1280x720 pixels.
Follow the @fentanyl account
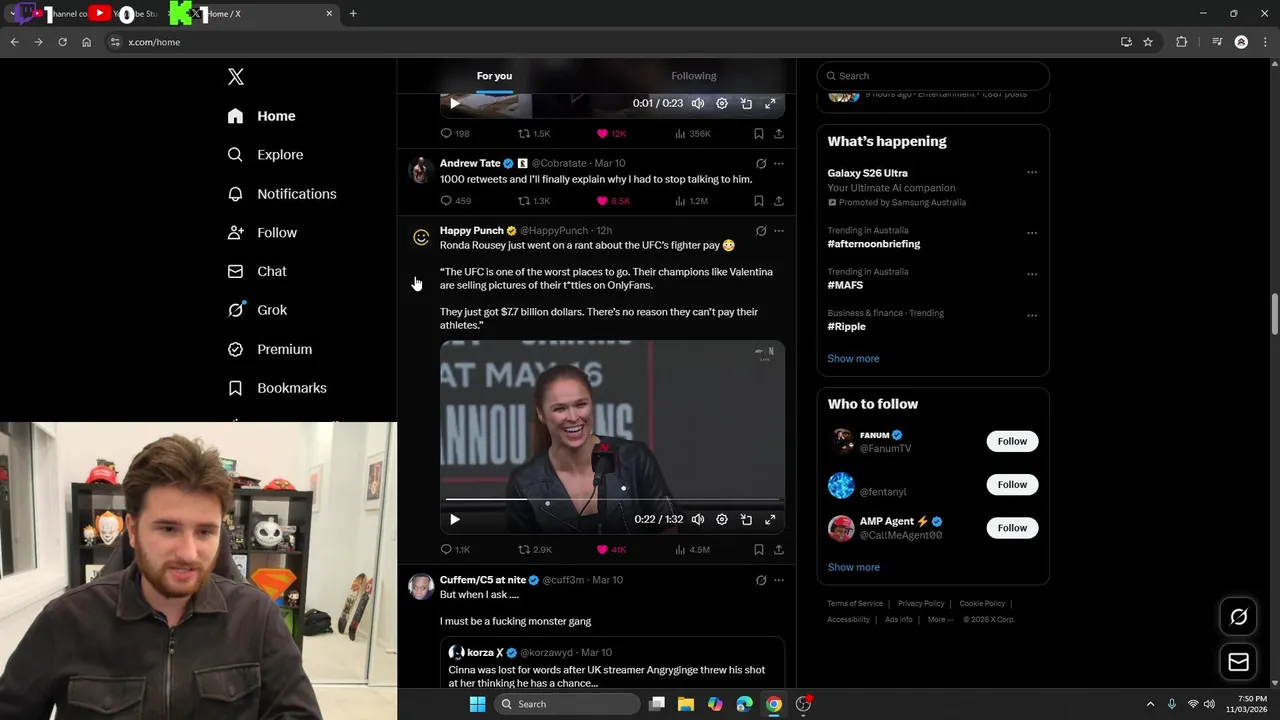pyautogui.click(x=1012, y=484)
